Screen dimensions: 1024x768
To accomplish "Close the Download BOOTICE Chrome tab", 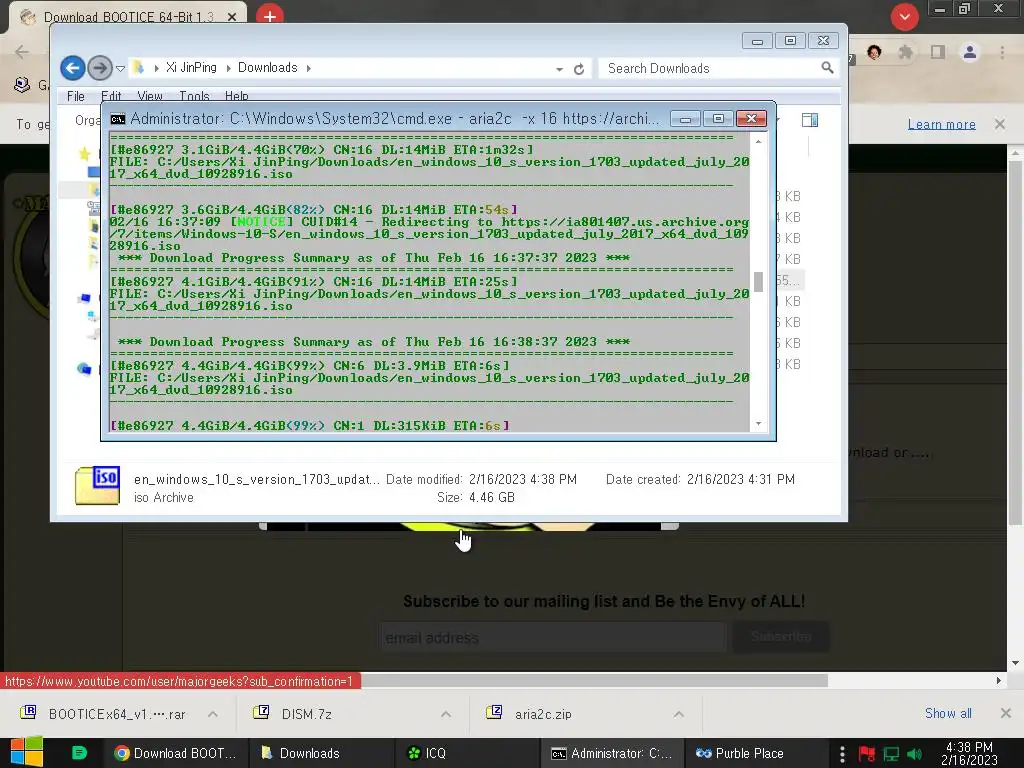I will pyautogui.click(x=232, y=17).
